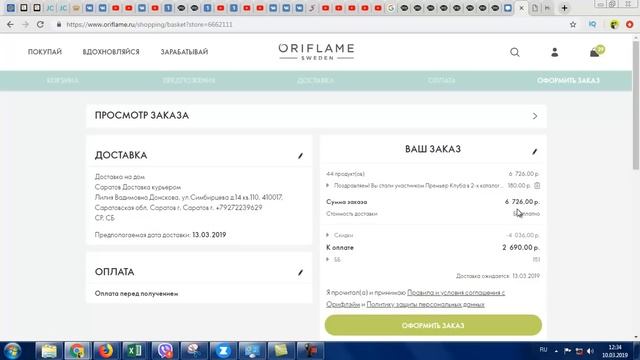The image size is (640, 360).
Task: Open the ВДОХНОВЛЯЙСЯ menu
Action: (111, 52)
